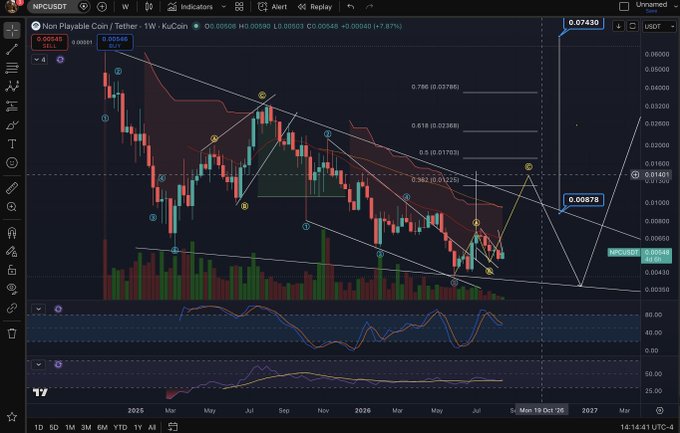Open the indicator templates grid
The width and height of the screenshot is (680, 433).
pos(239,7)
